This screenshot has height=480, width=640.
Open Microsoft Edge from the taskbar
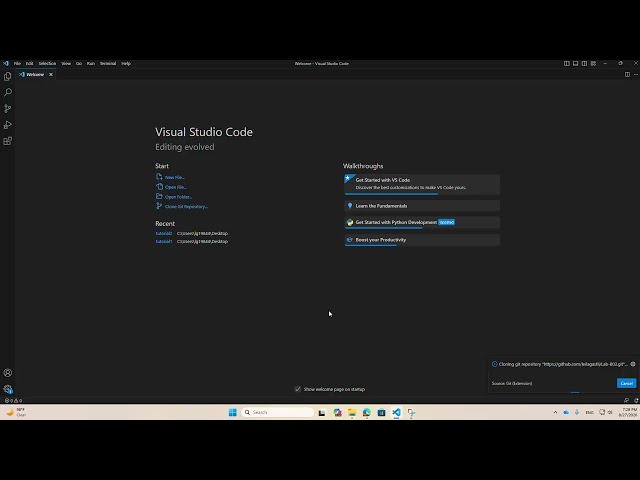click(x=367, y=412)
